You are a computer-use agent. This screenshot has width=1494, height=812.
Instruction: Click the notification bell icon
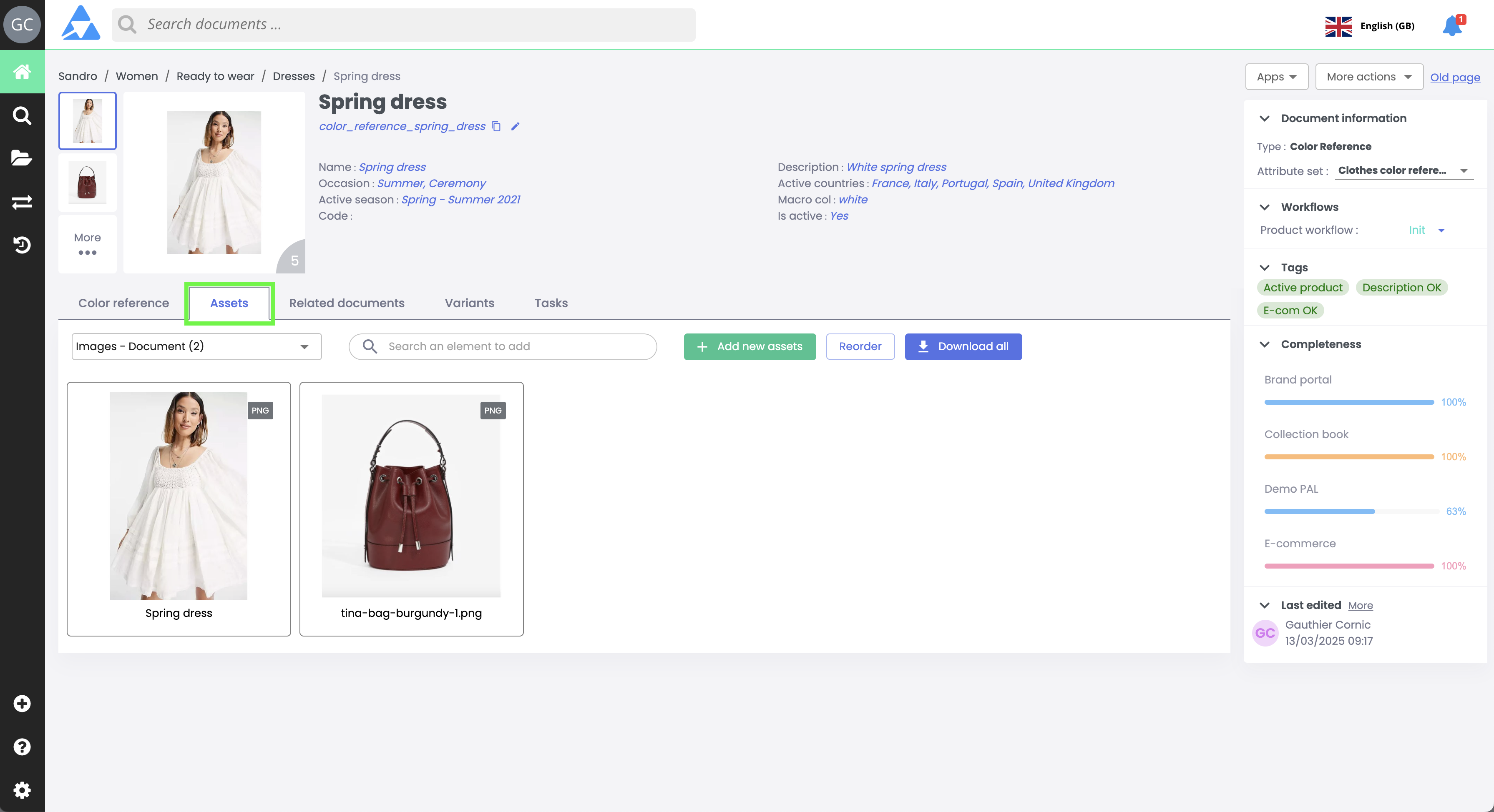(x=1451, y=26)
